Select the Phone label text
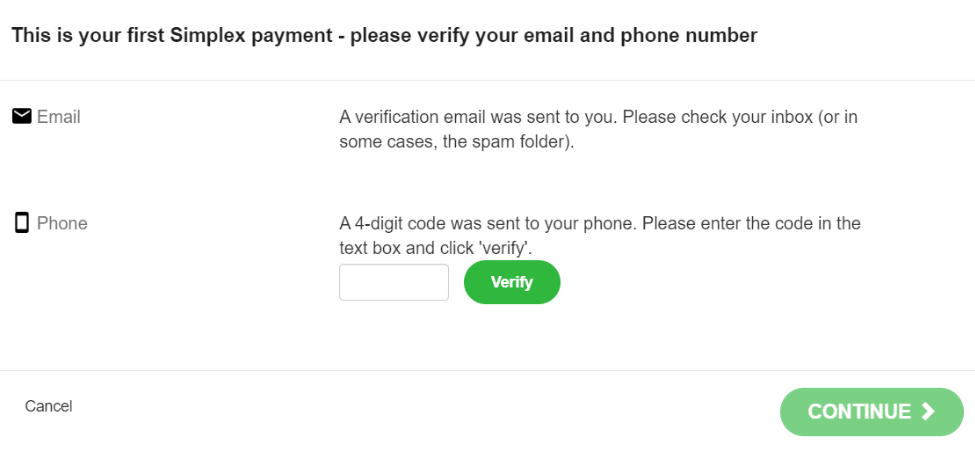Screen dimensions: 975x449 (x=62, y=223)
